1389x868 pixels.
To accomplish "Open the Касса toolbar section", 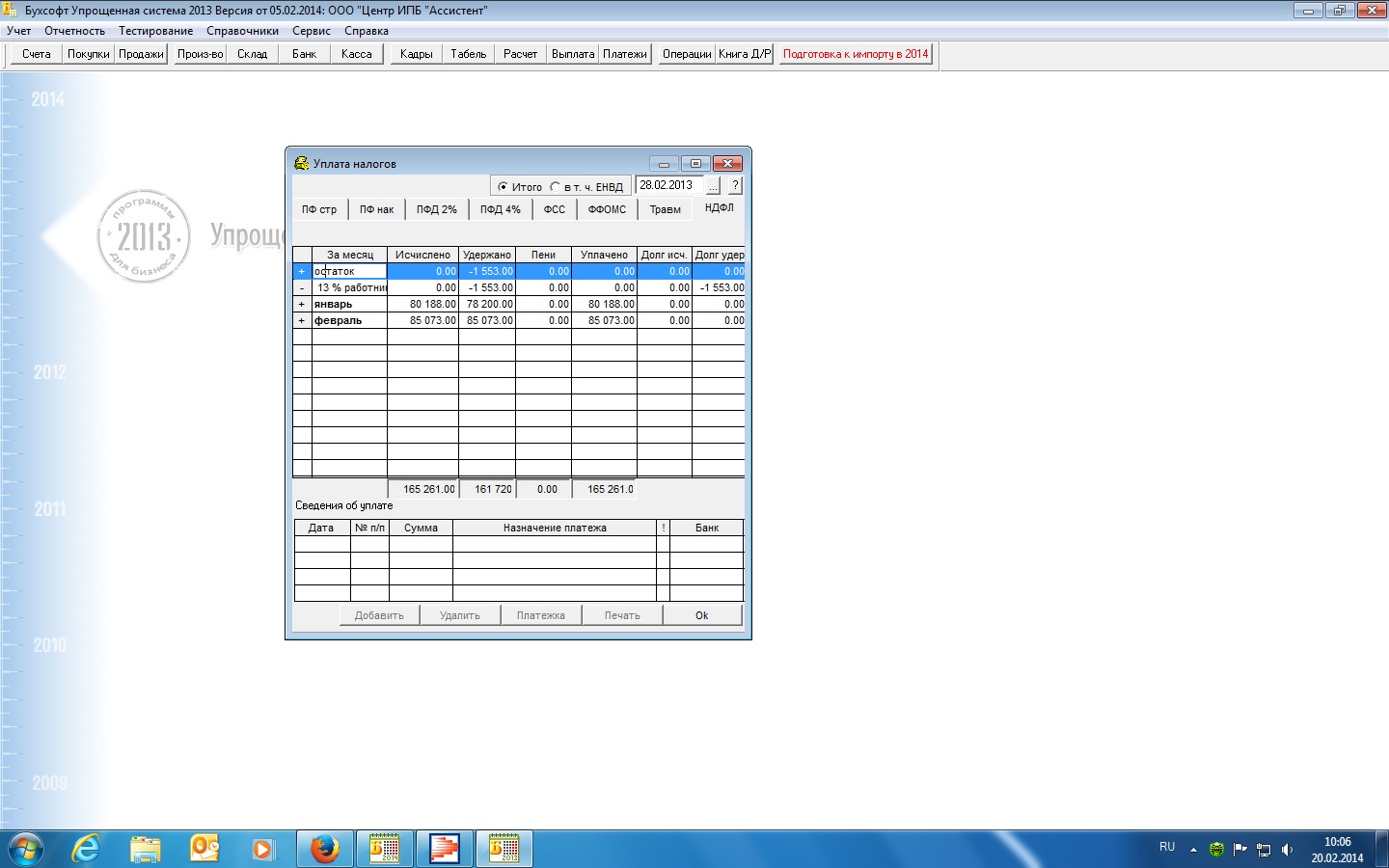I will click(356, 54).
